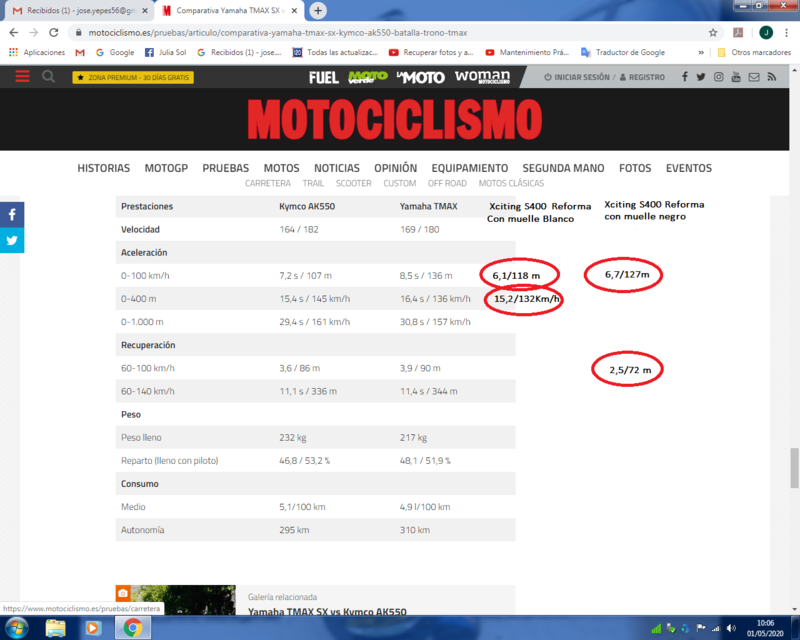
Task: Open Motociclismo's Instagram icon in header
Action: (x=718, y=77)
